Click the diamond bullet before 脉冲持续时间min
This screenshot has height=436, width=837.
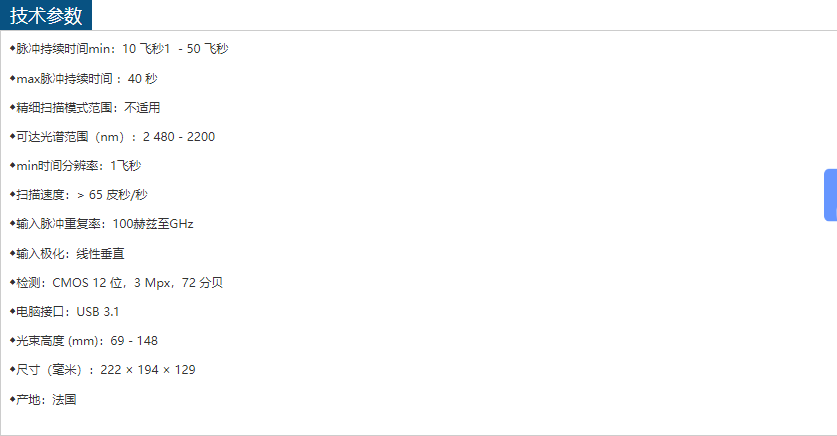pos(12,48)
